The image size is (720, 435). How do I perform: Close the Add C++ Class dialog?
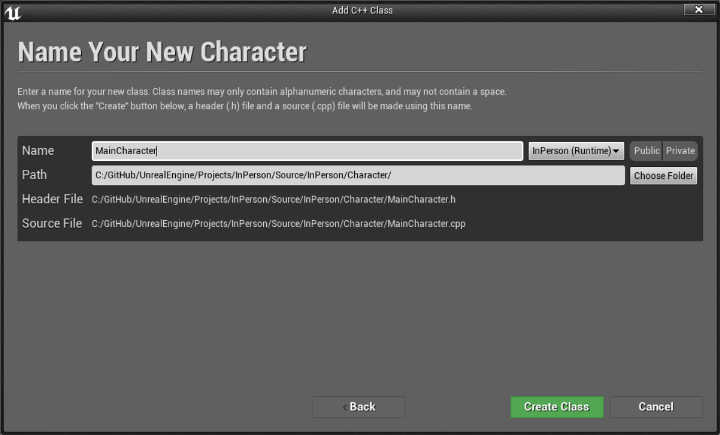698,9
